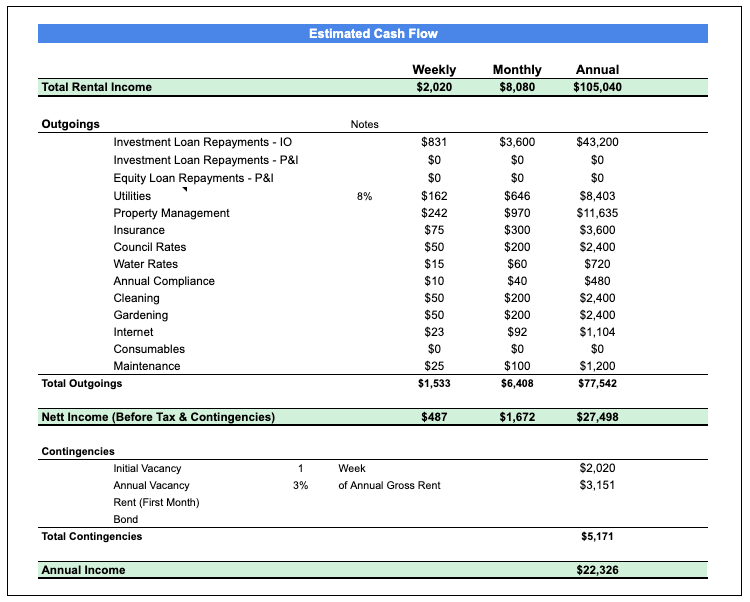Click the 8% note for Utilities
Viewport: 750px width, 602px height.
point(364,197)
